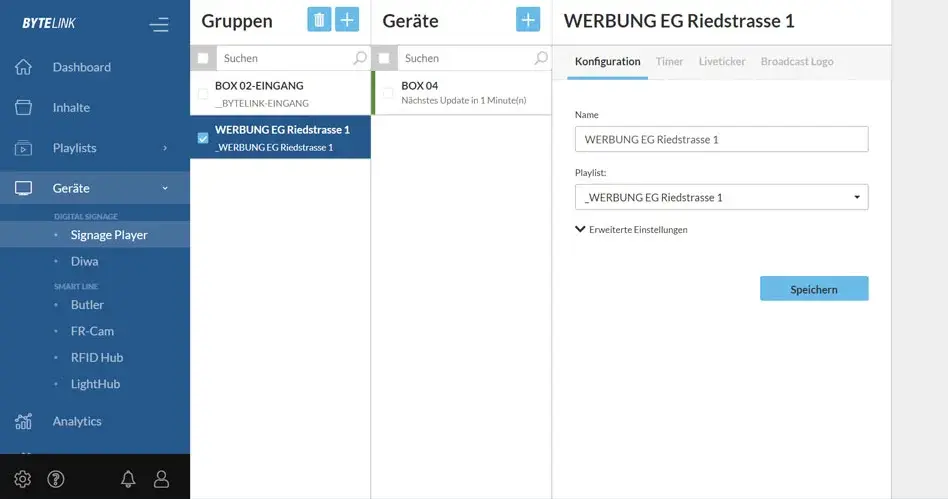This screenshot has width=948, height=499.
Task: Click the Inhalte box icon
Action: pos(23,108)
